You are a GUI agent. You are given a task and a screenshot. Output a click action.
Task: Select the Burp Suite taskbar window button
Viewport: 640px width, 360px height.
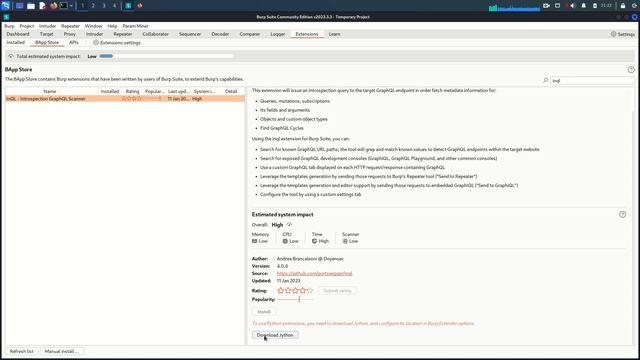(x=128, y=6)
